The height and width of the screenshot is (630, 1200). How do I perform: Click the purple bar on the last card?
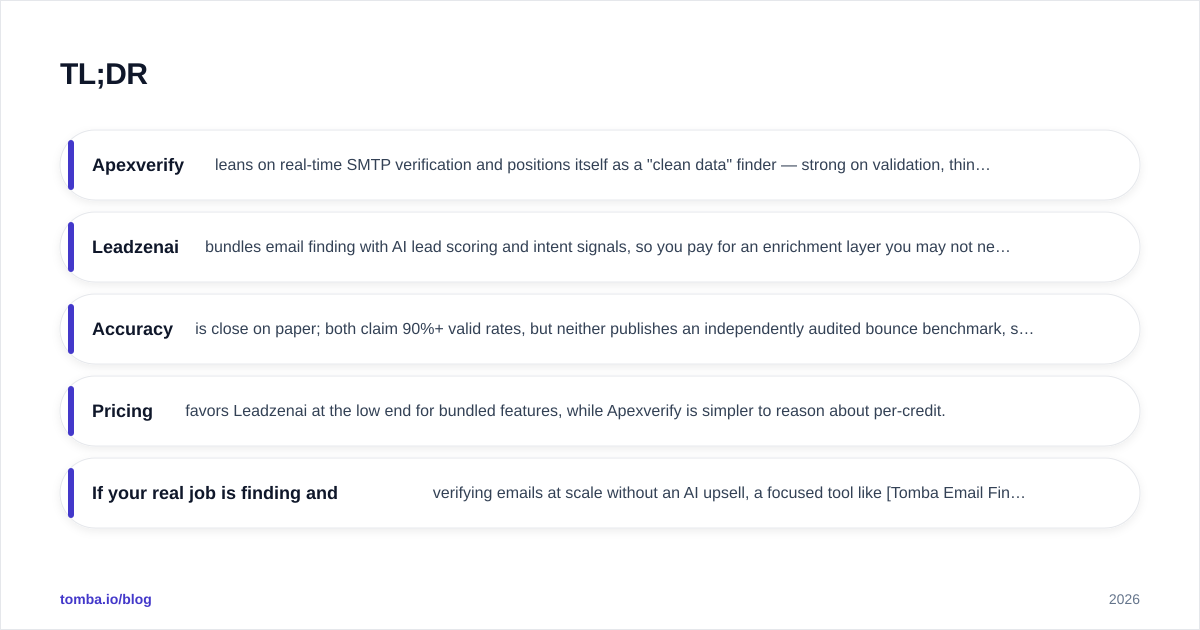click(71, 493)
